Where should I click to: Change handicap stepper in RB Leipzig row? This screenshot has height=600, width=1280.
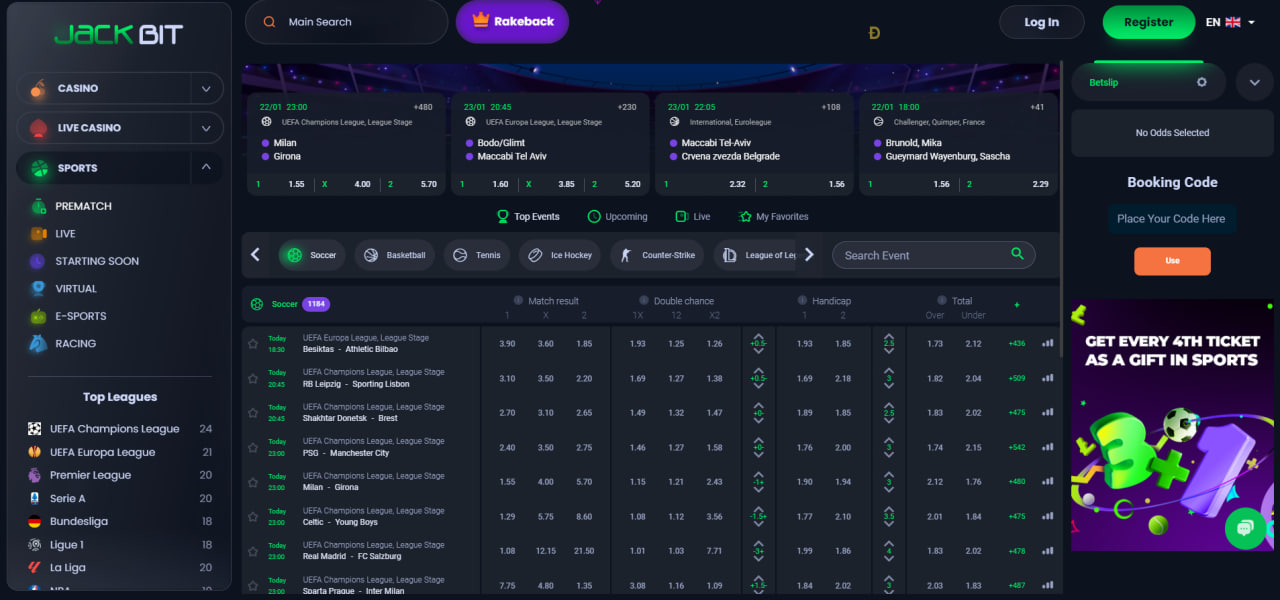[x=758, y=378]
